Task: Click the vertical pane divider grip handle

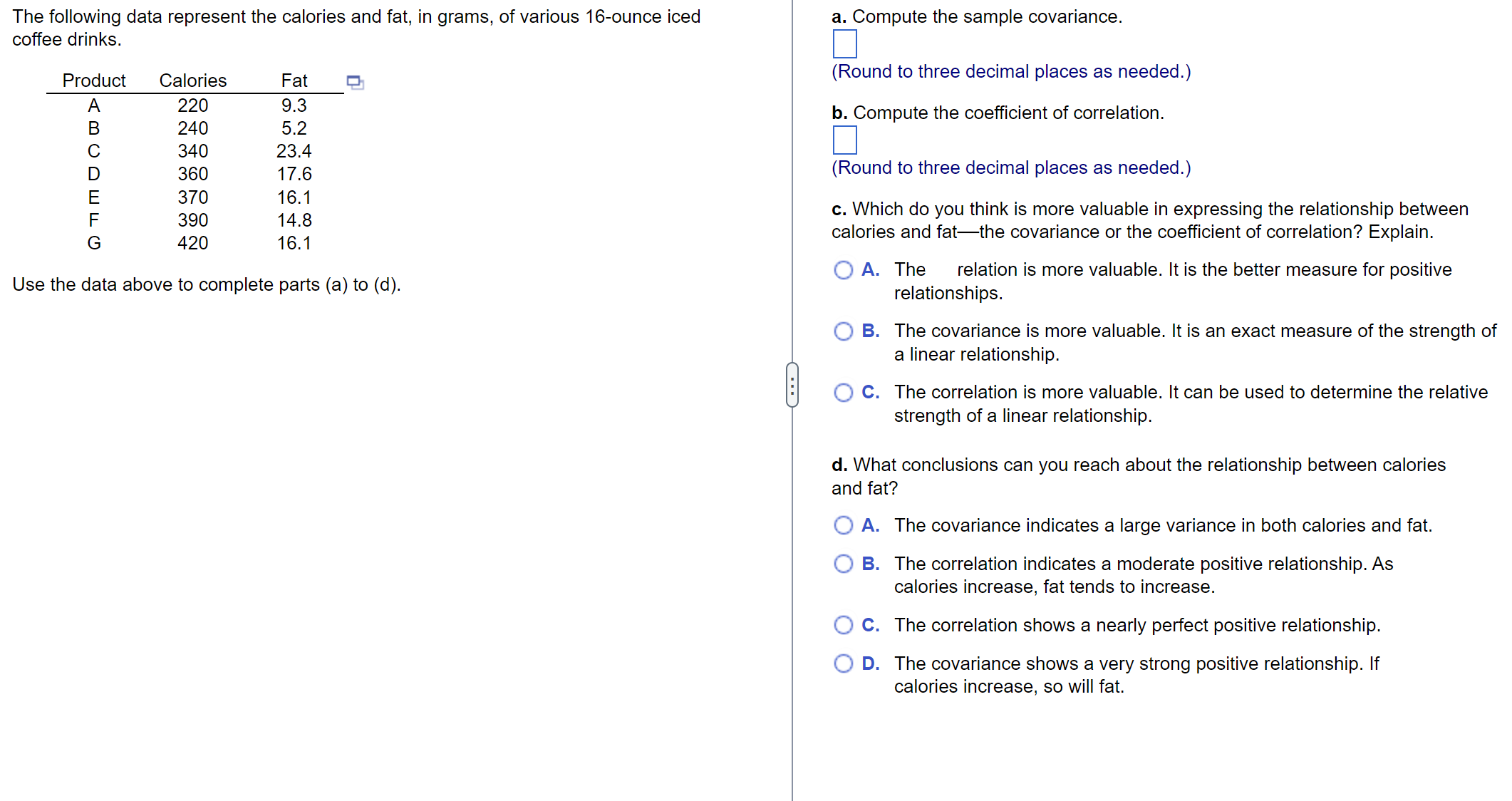Action: click(792, 385)
